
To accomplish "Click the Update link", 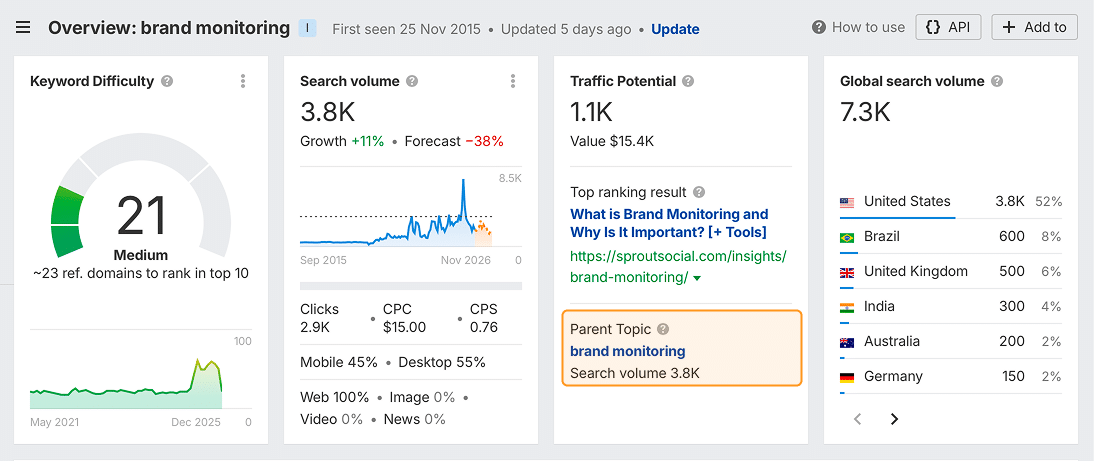I will click(x=675, y=29).
